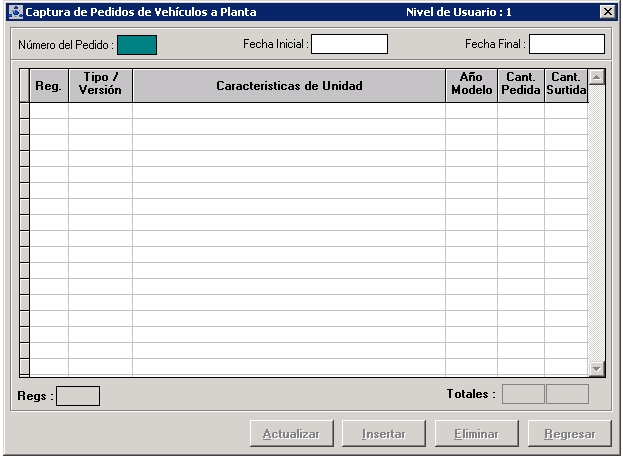Click the Reg. column header
This screenshot has width=623, height=459.
point(49,86)
